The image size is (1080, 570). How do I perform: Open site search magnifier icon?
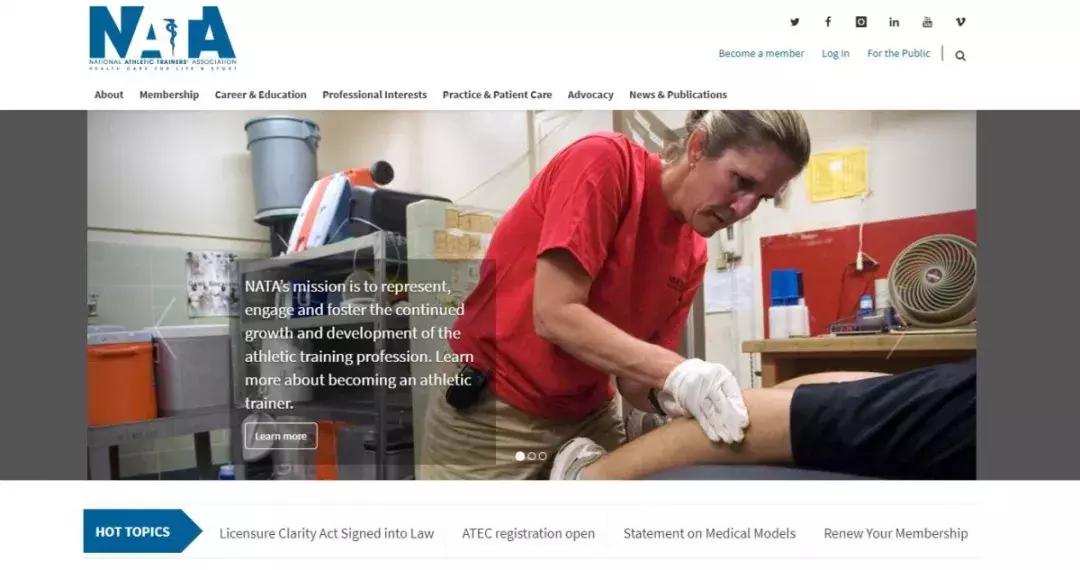tap(960, 56)
